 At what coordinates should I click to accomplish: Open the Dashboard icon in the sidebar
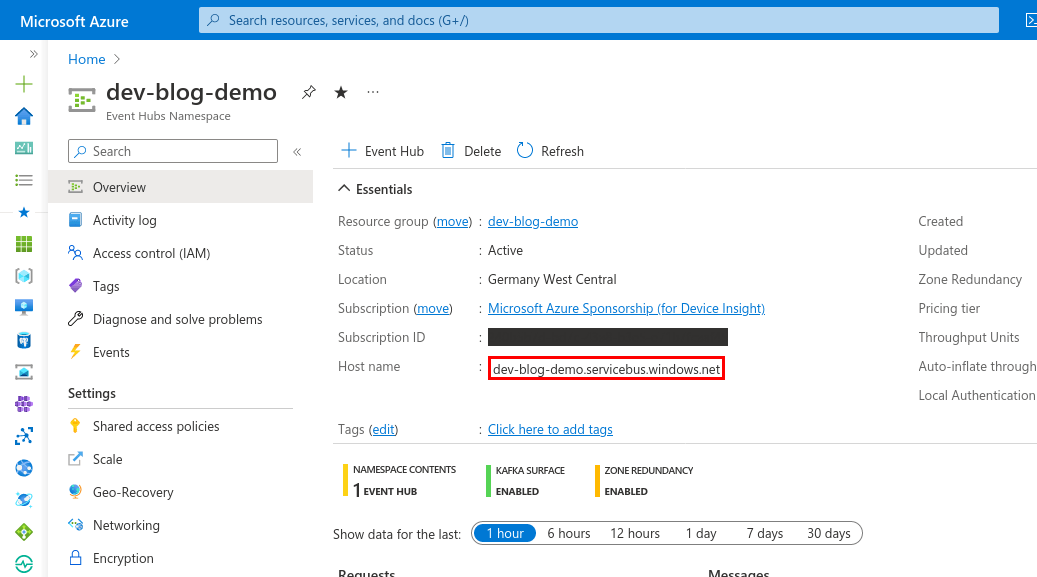tap(23, 146)
